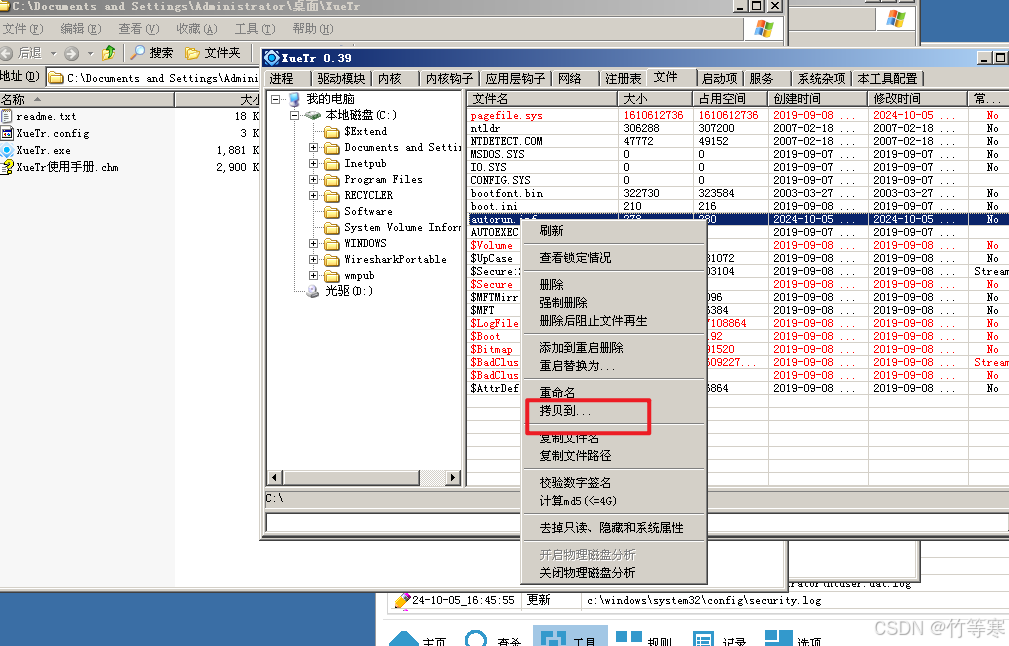Image resolution: width=1009 pixels, height=646 pixels.
Task: Open the Search (搜索) toolbar button
Action: (152, 53)
